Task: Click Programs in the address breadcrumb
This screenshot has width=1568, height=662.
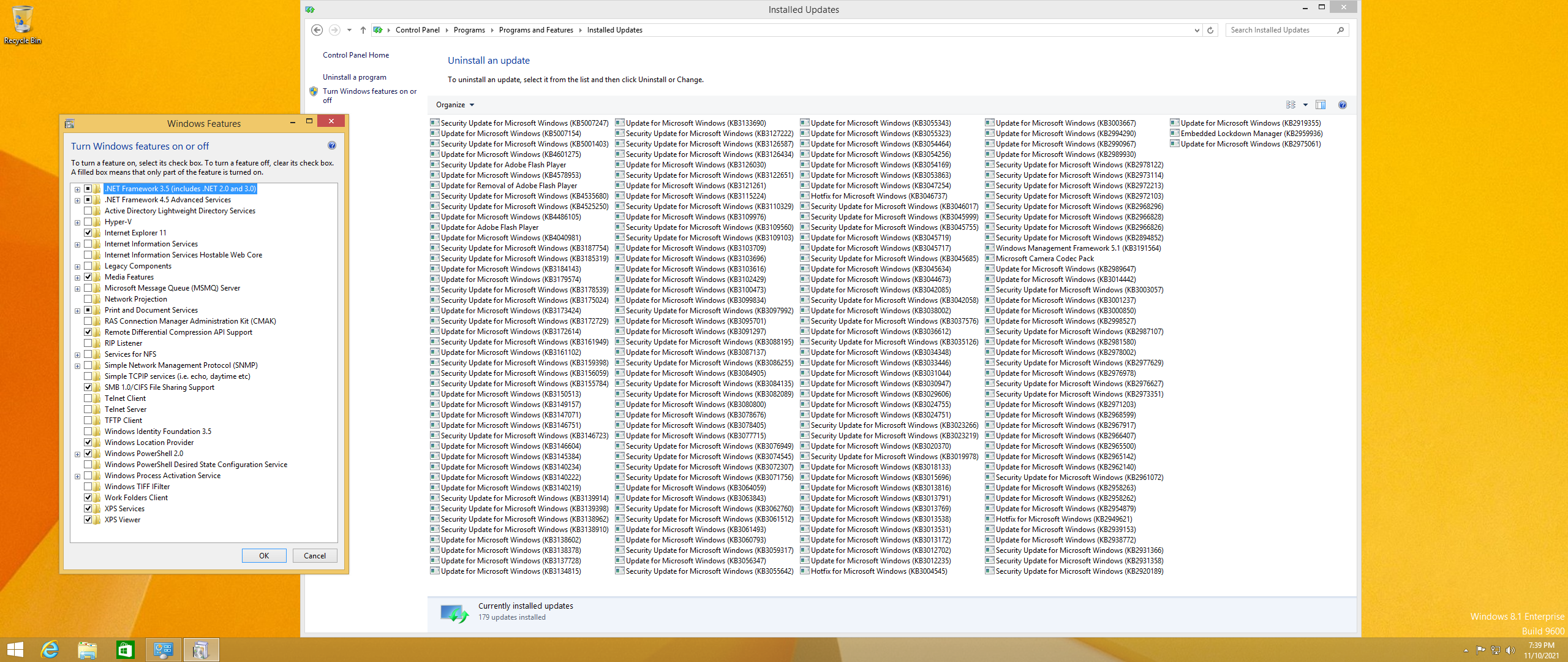Action: click(469, 30)
